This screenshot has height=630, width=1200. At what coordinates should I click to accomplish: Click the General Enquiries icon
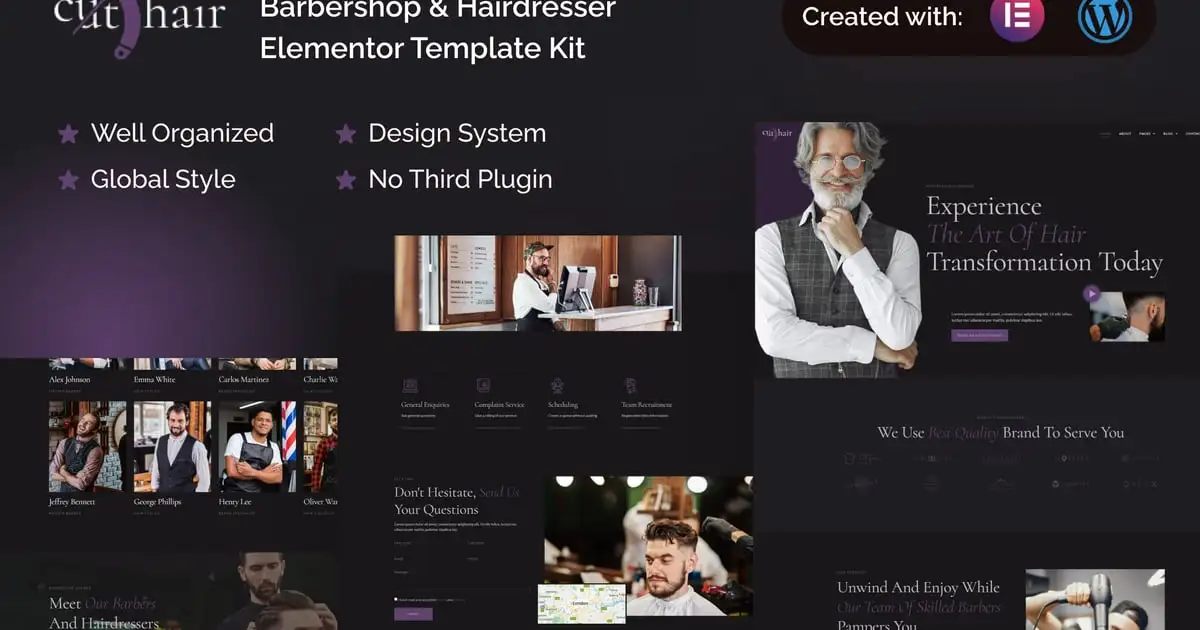tap(408, 385)
